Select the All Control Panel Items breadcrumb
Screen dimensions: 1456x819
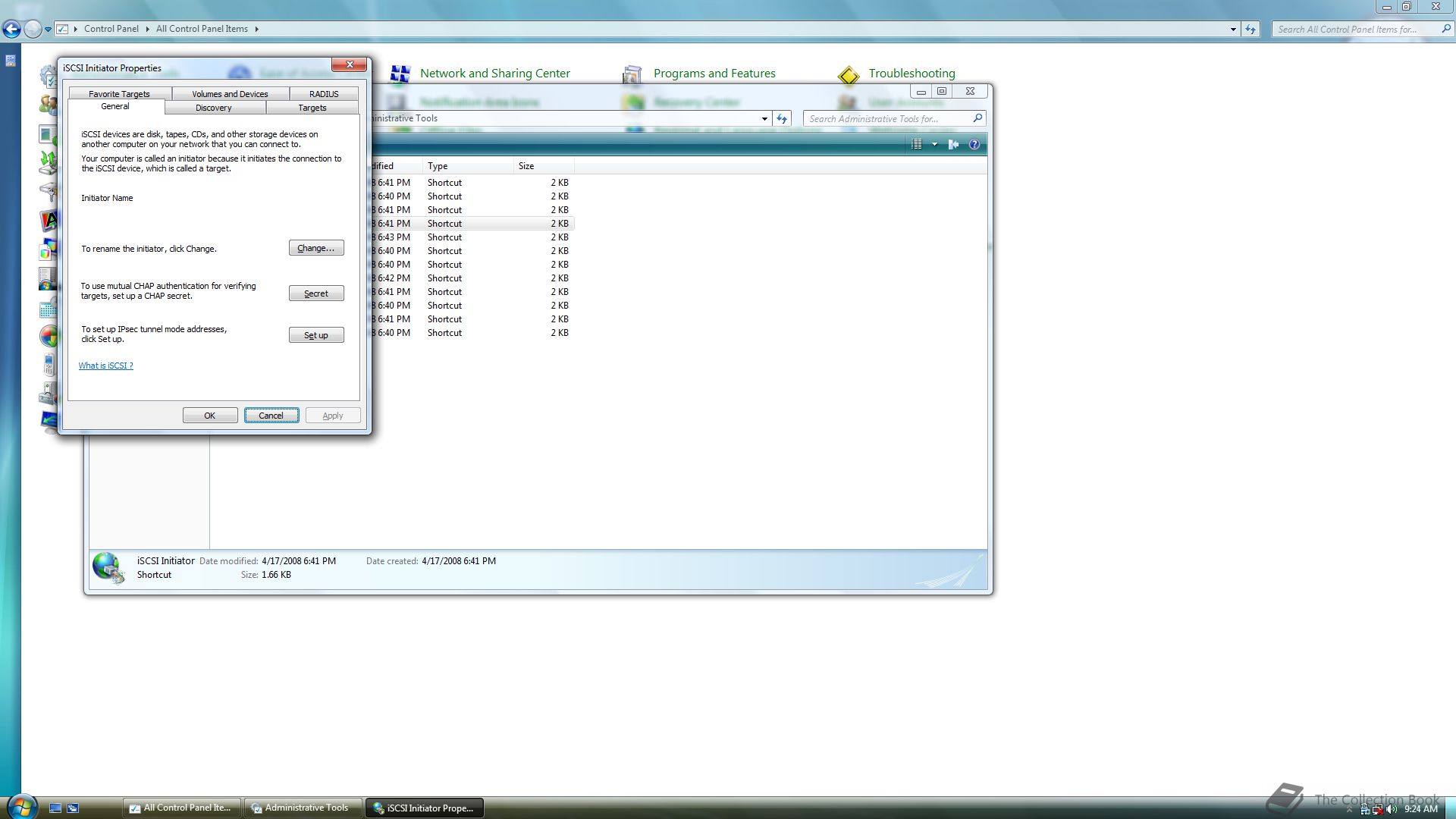[202, 29]
